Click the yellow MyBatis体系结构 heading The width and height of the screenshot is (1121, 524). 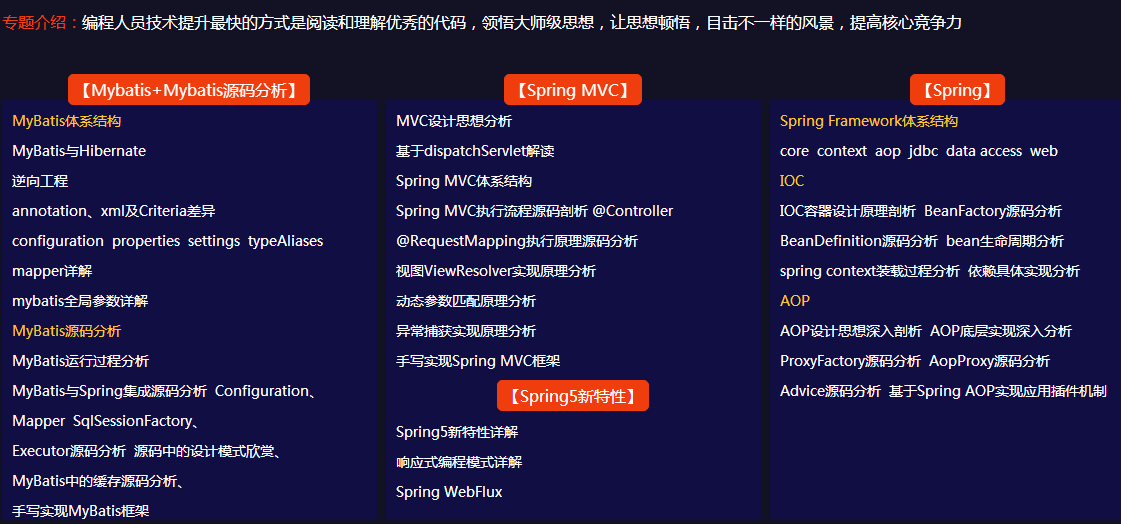66,122
